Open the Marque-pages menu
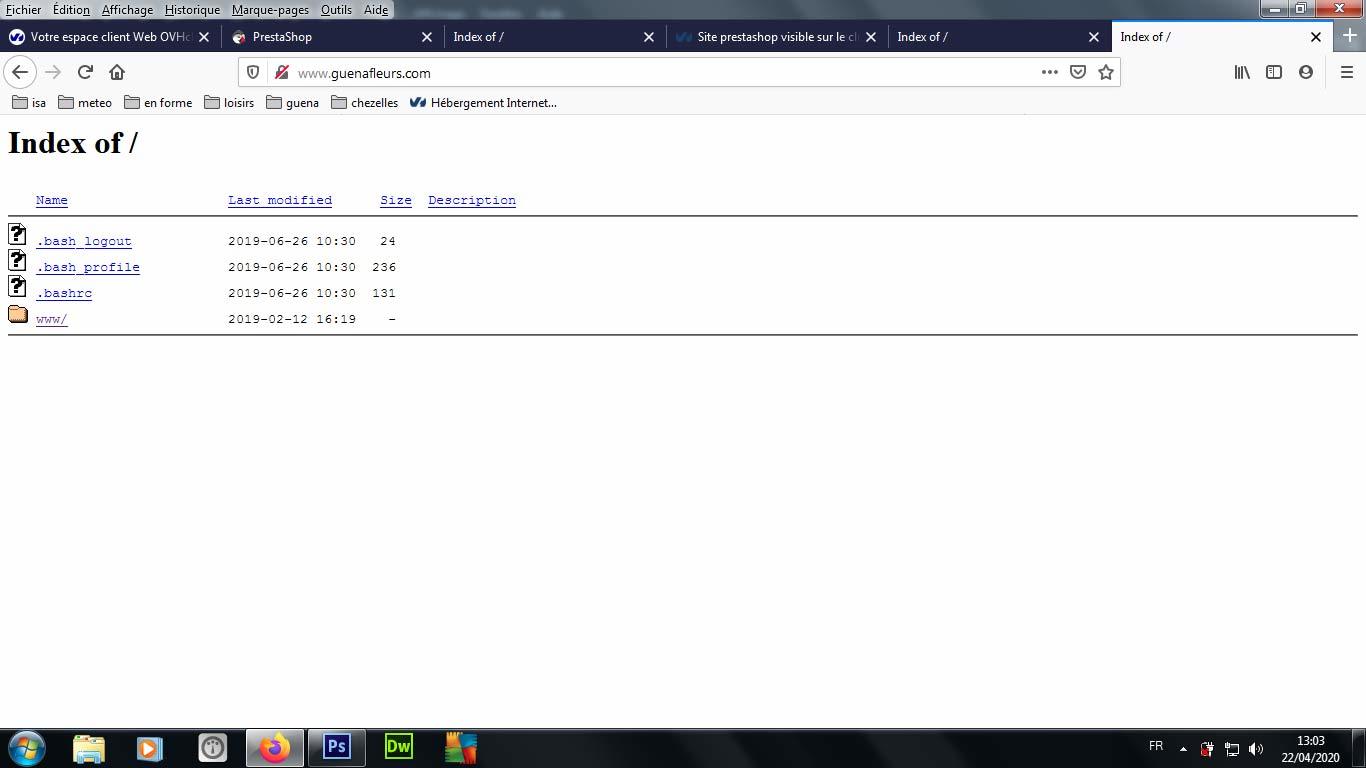This screenshot has height=768, width=1366. (x=270, y=10)
